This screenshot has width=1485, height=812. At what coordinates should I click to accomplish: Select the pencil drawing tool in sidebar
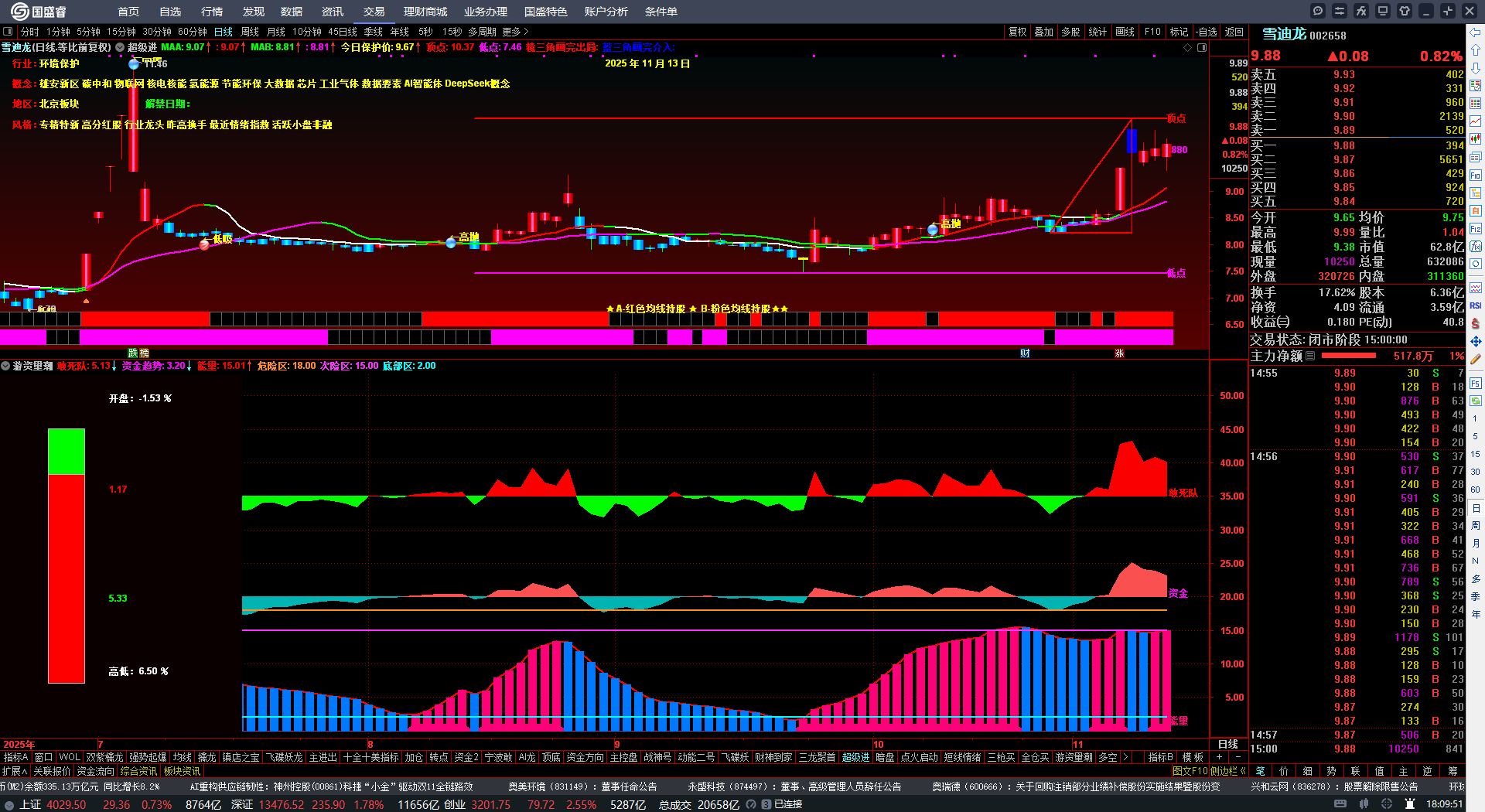pos(1476,359)
